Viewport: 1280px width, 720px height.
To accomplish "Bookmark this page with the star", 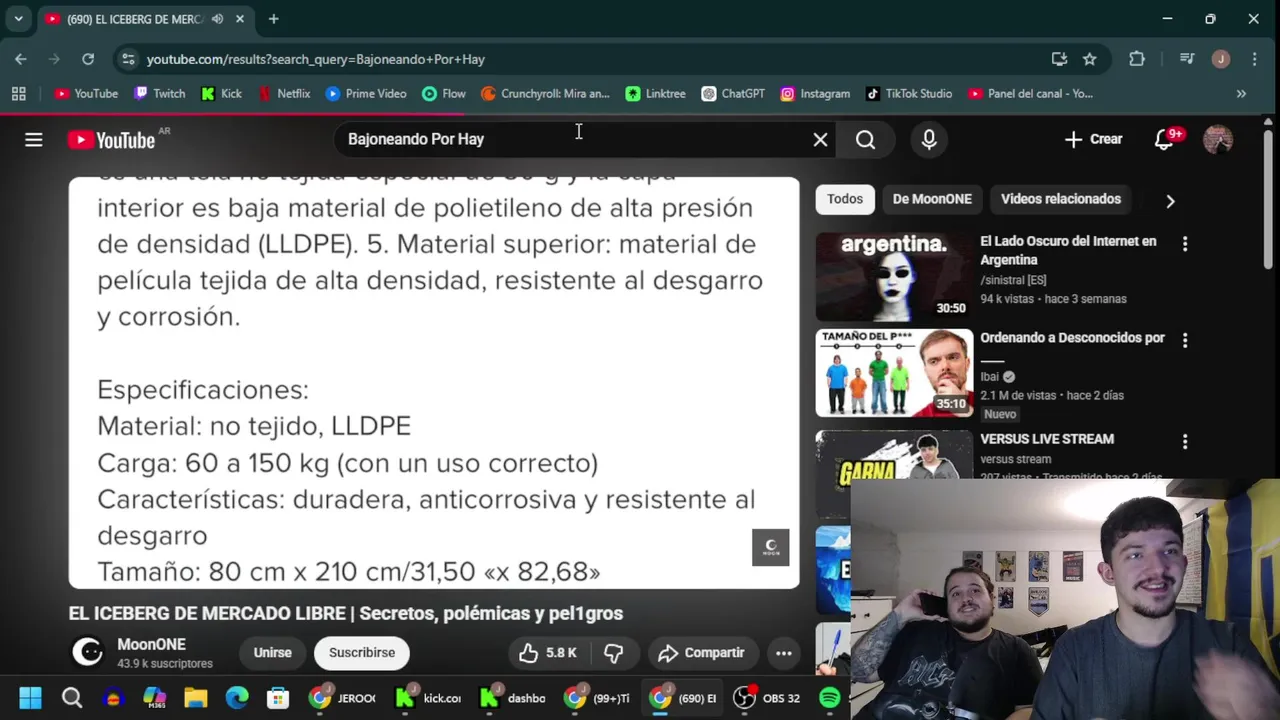I will point(1090,59).
